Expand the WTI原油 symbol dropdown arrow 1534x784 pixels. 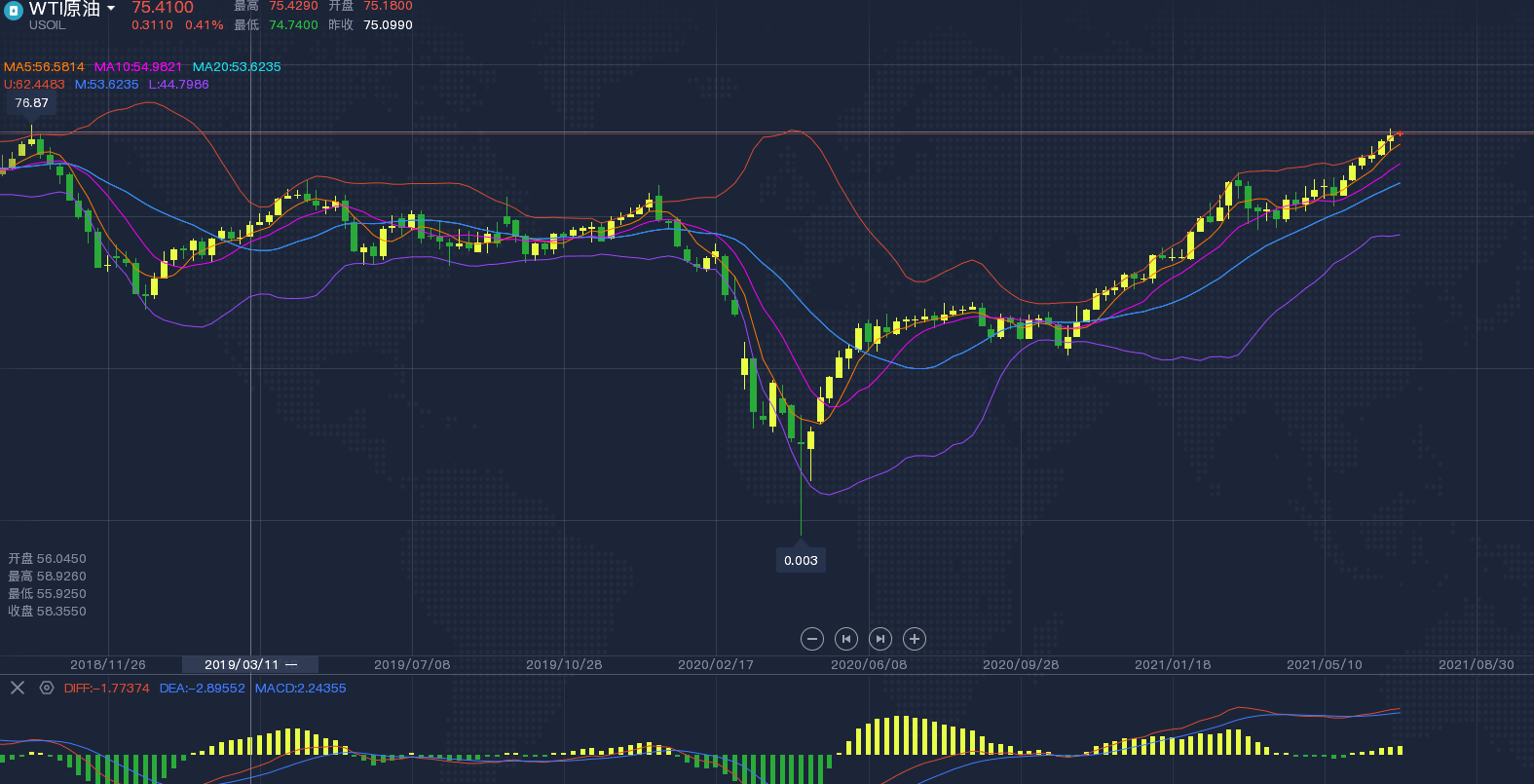point(111,9)
